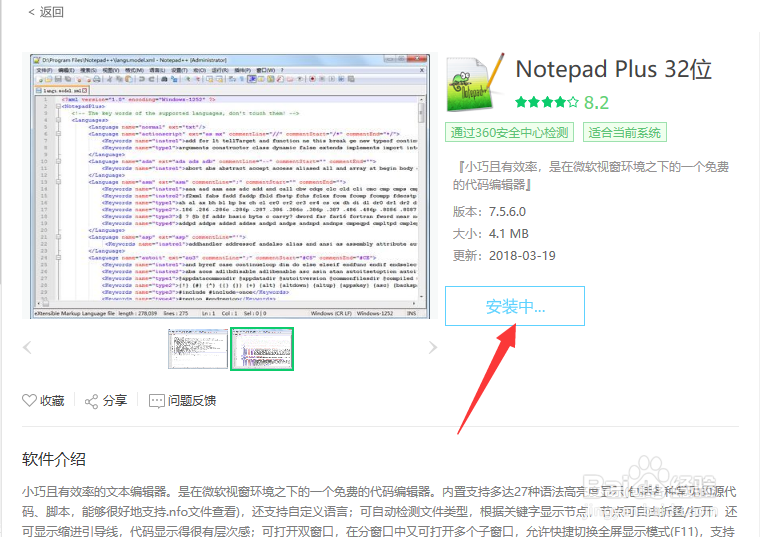Viewport: 760px width, 537px height.
Task: Click the version text 7.5.6.0
Action: coord(507,212)
